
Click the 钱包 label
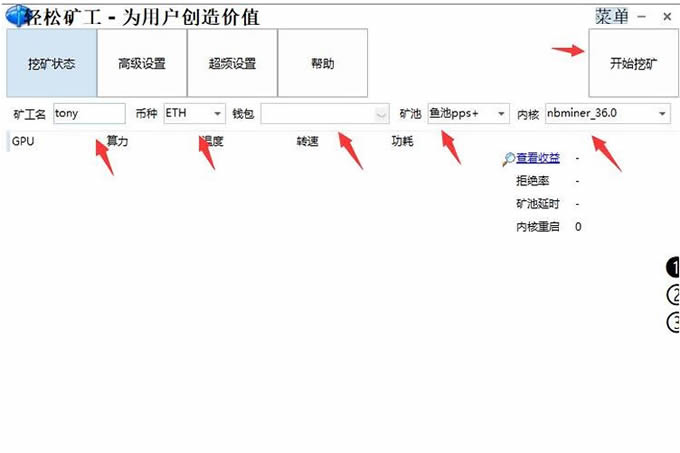(243, 114)
